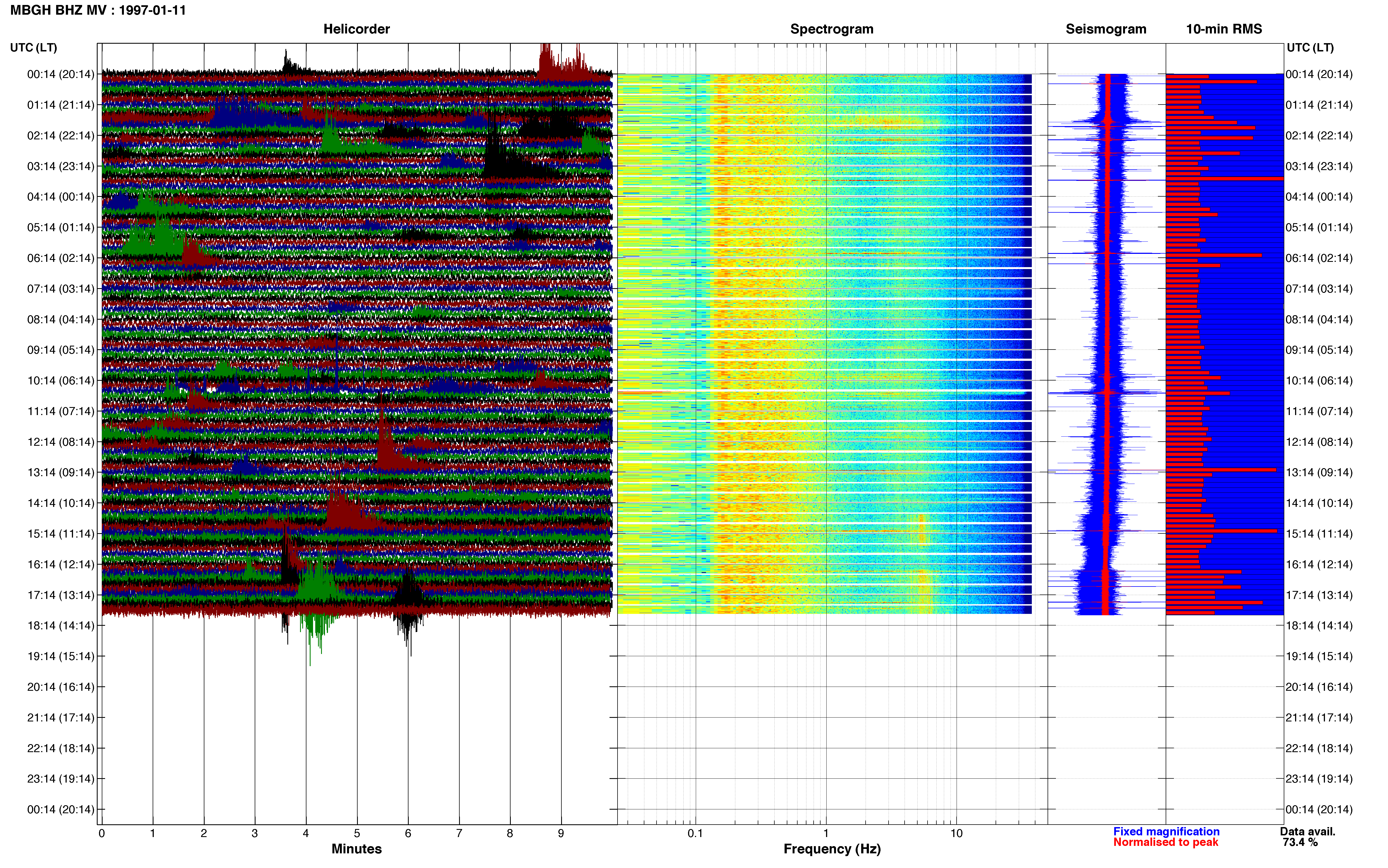Image resolution: width=1388 pixels, height=868 pixels.
Task: Click frequency tick label '0.1'
Action: click(695, 833)
